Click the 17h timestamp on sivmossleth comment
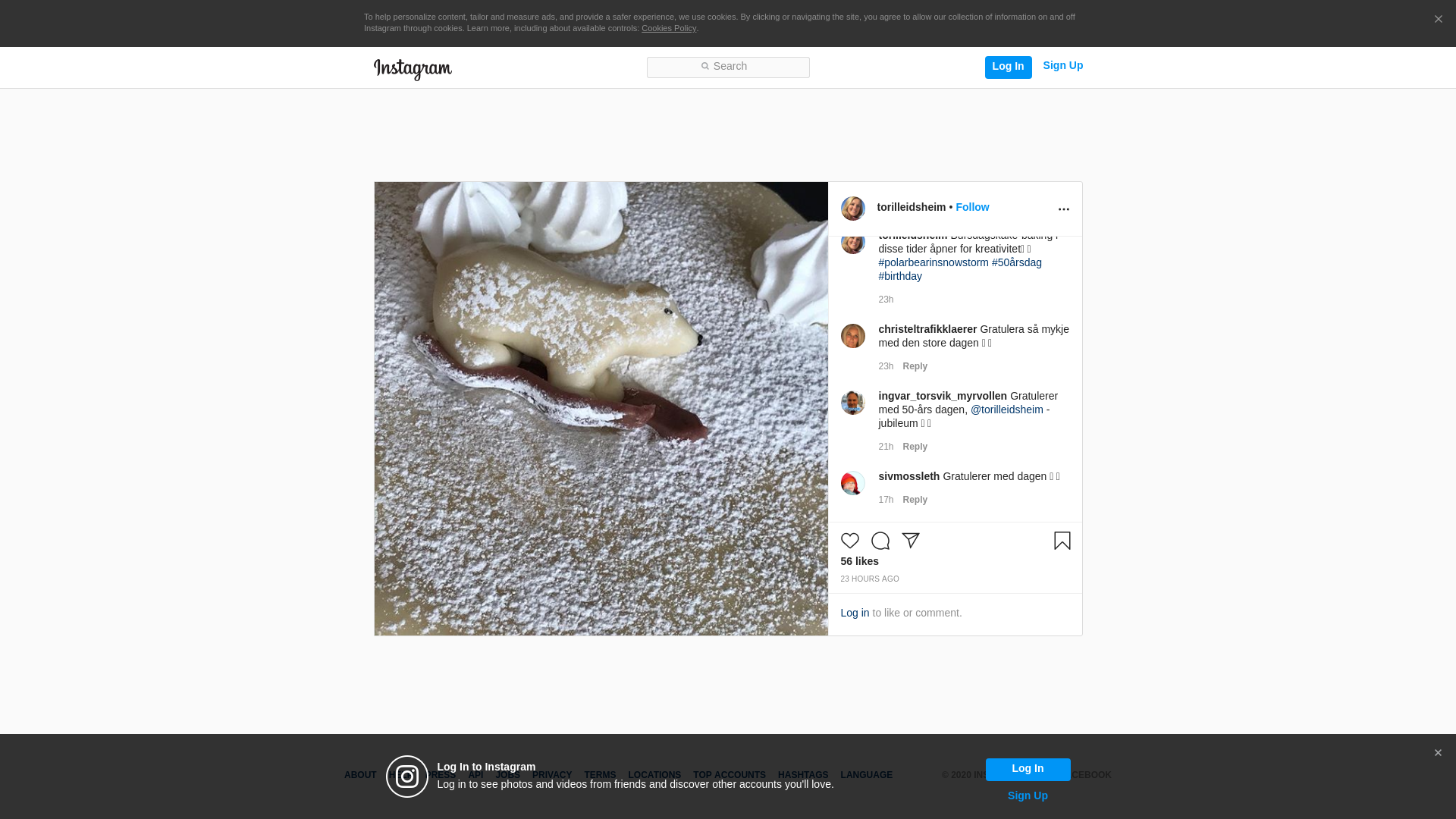Screen dimensions: 1456x819 [886, 500]
